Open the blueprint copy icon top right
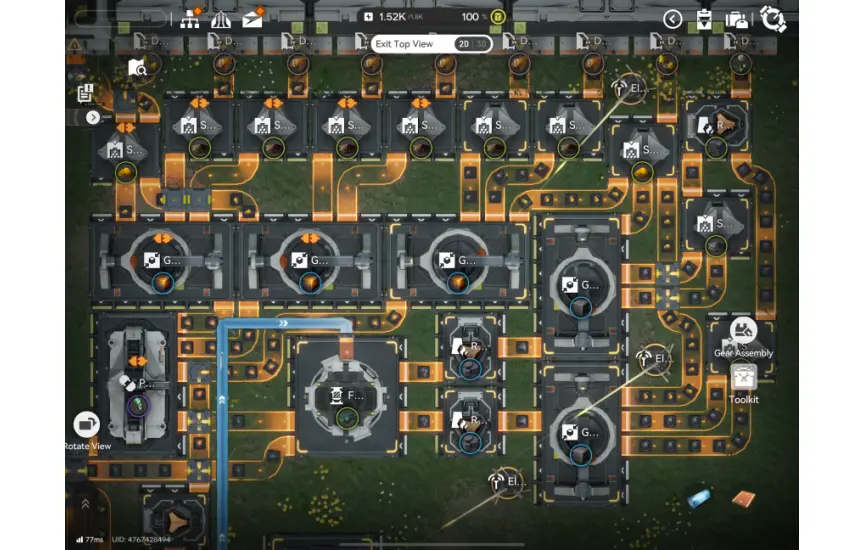 click(737, 19)
